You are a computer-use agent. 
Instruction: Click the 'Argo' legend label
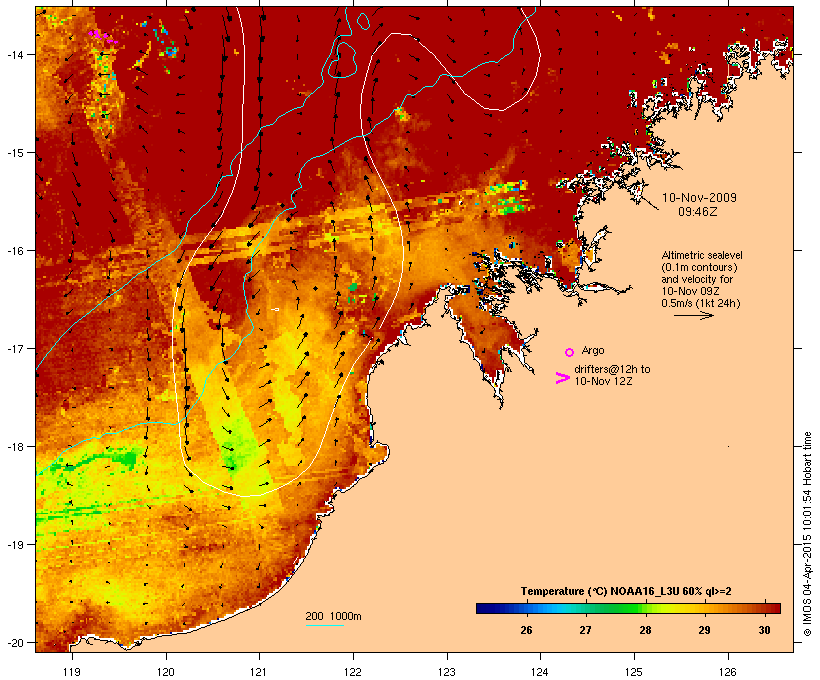(593, 350)
